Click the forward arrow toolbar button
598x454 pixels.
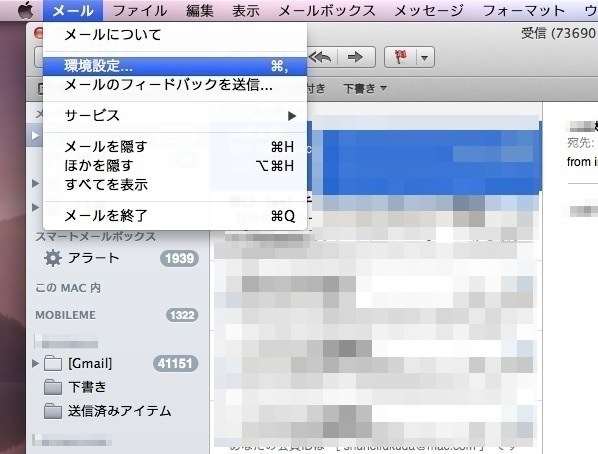tap(355, 57)
